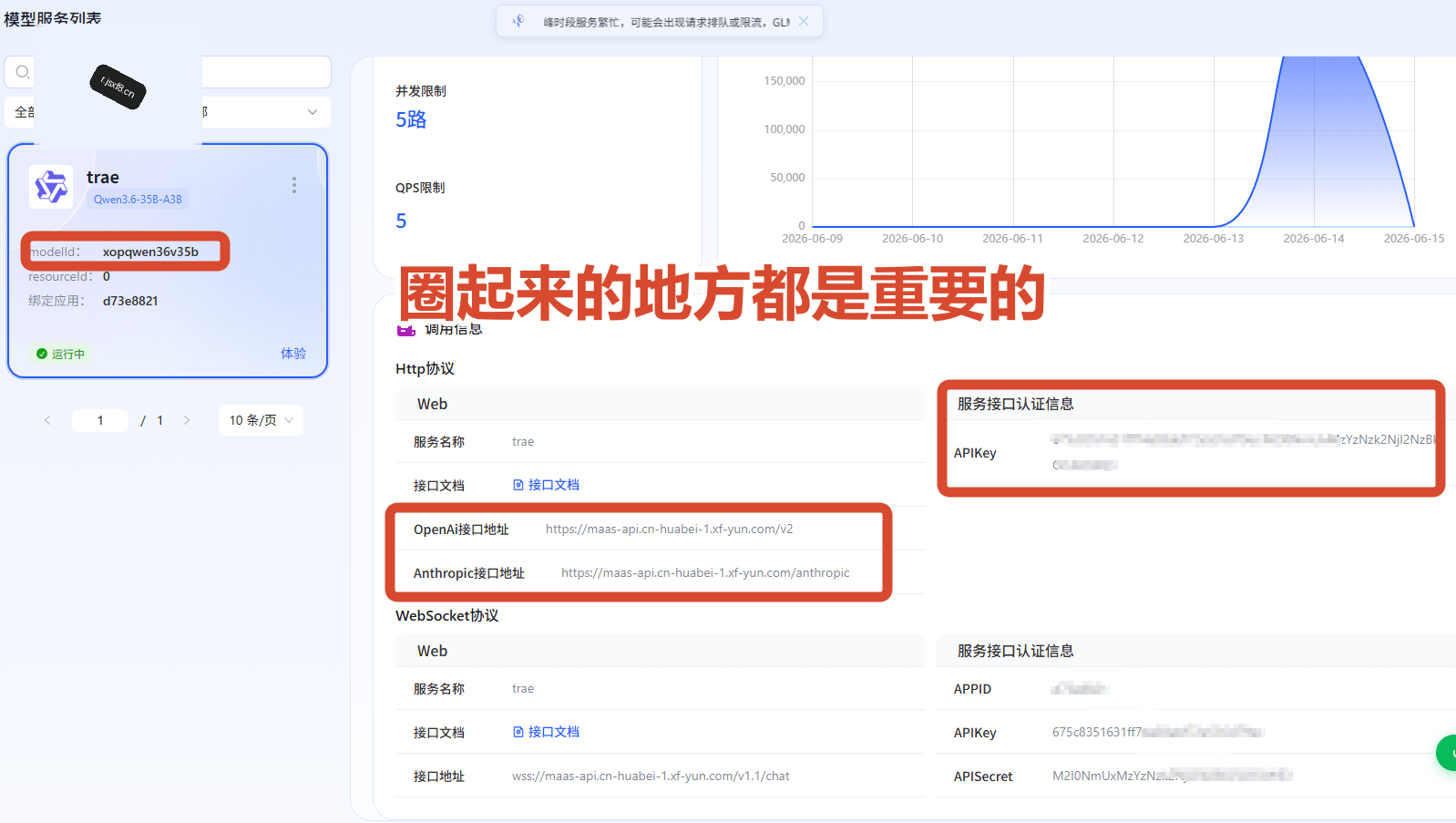Click the WebSocket wss 接口地址 value
The width and height of the screenshot is (1456, 823).
pos(651,776)
